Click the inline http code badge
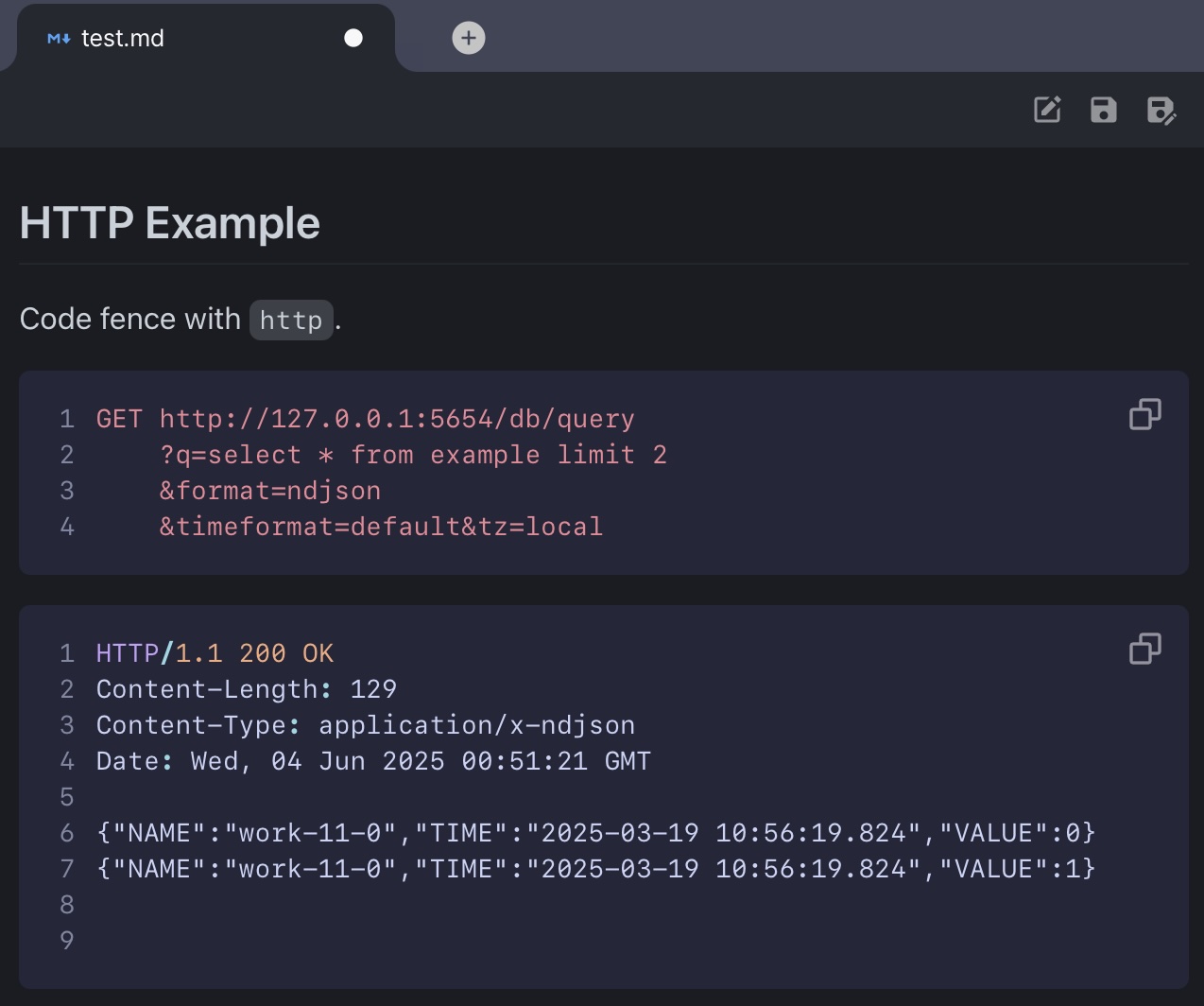The width and height of the screenshot is (1204, 1006). 291,321
